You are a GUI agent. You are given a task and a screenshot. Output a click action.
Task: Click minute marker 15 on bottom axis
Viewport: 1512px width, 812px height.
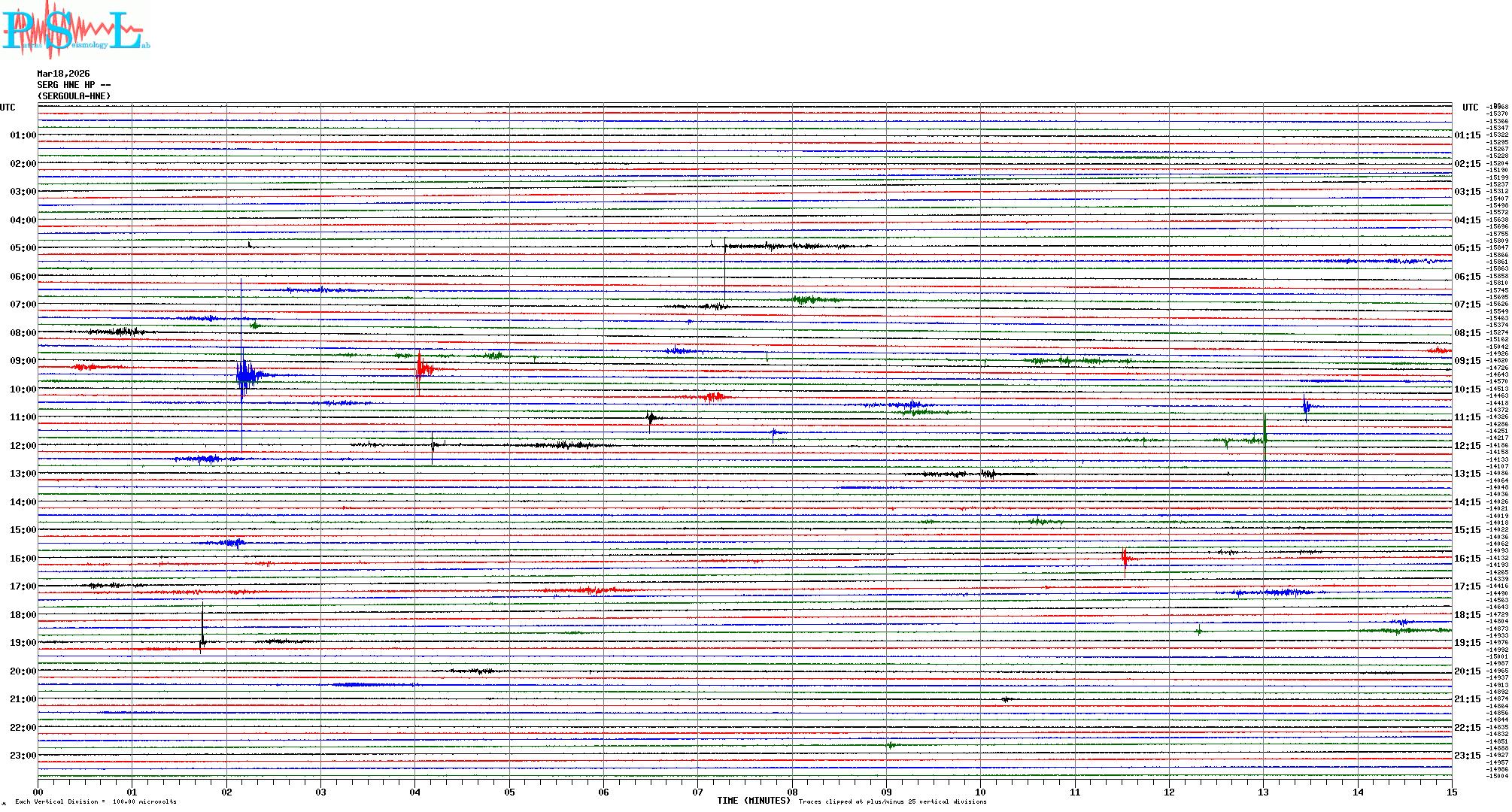click(1451, 792)
